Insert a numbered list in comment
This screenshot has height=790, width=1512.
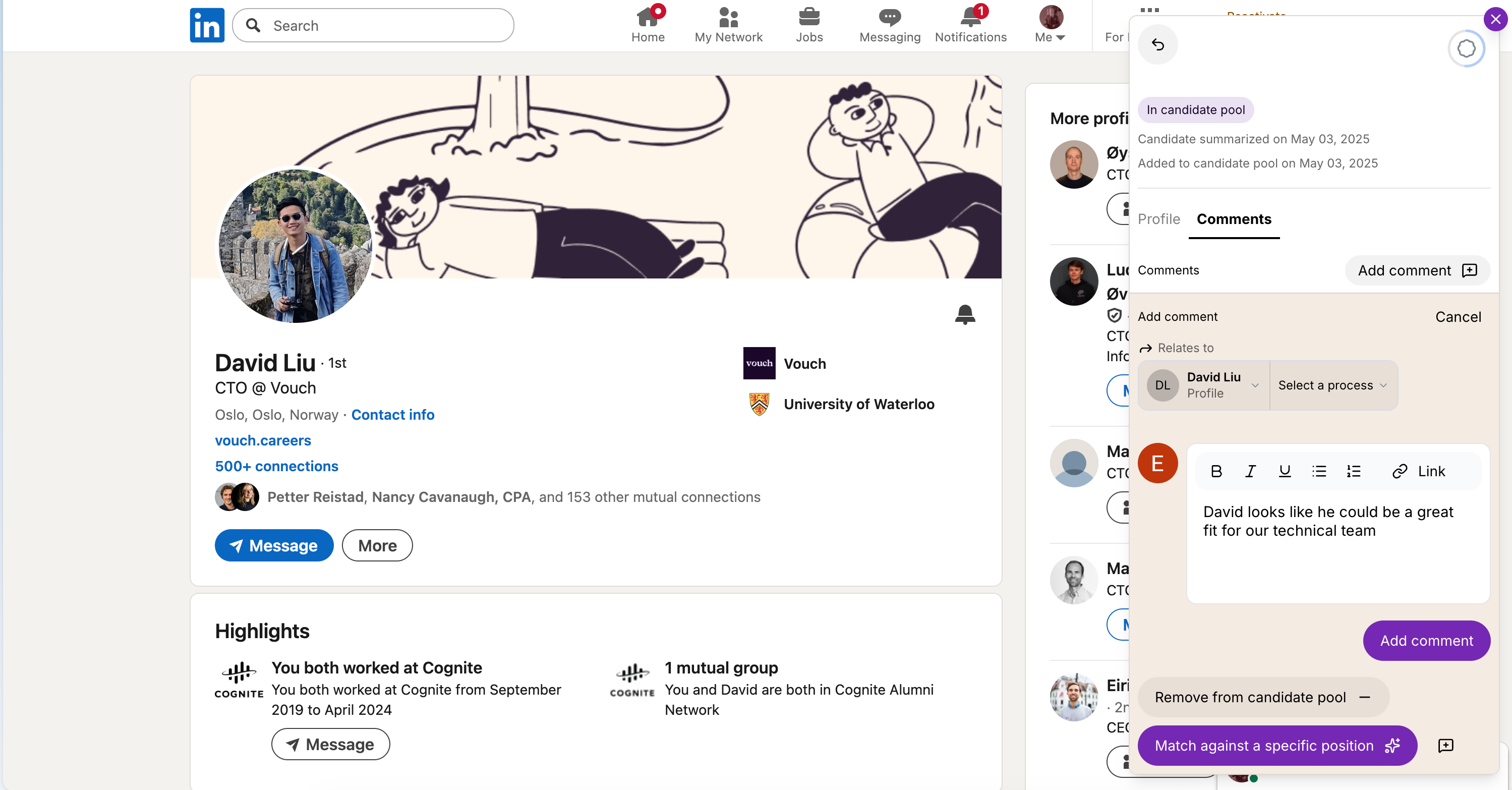(x=1354, y=471)
